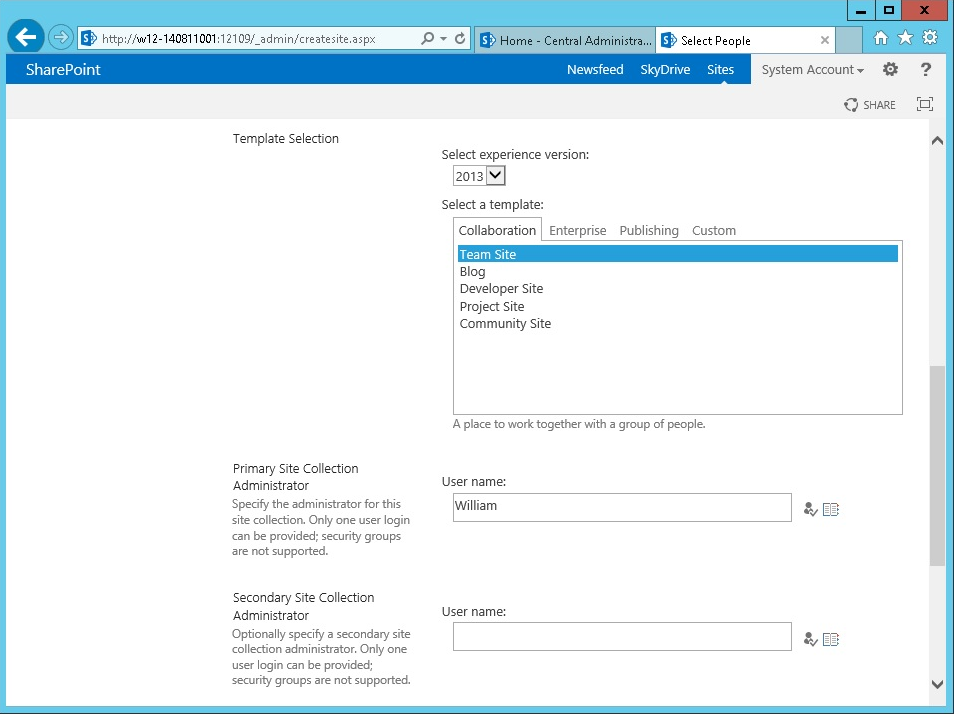Go to SkyDrive in top navigation
This screenshot has width=956, height=715.
pyautogui.click(x=665, y=70)
